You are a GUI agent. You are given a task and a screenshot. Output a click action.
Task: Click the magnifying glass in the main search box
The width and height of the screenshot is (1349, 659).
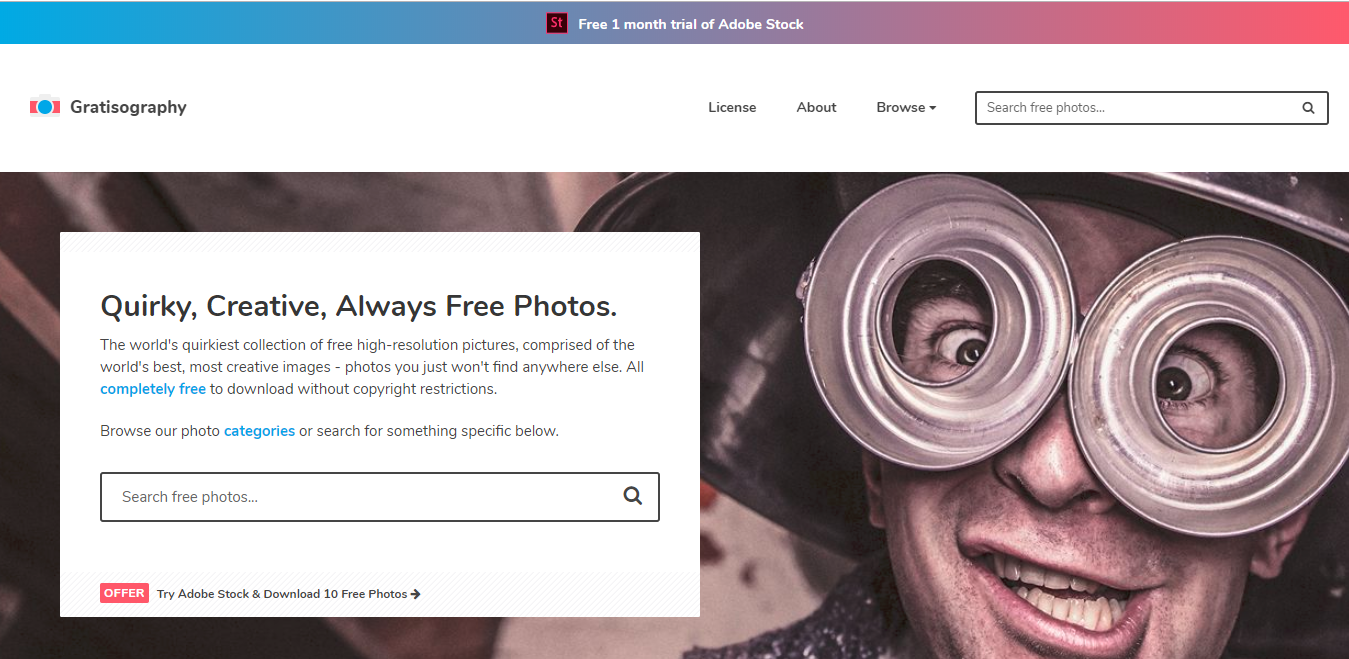[633, 496]
